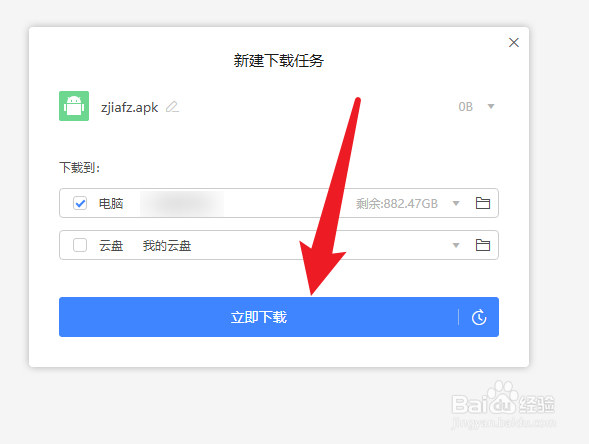Open folder browser for 云盘 location
Image resolution: width=589 pixels, height=444 pixels.
pyautogui.click(x=483, y=245)
